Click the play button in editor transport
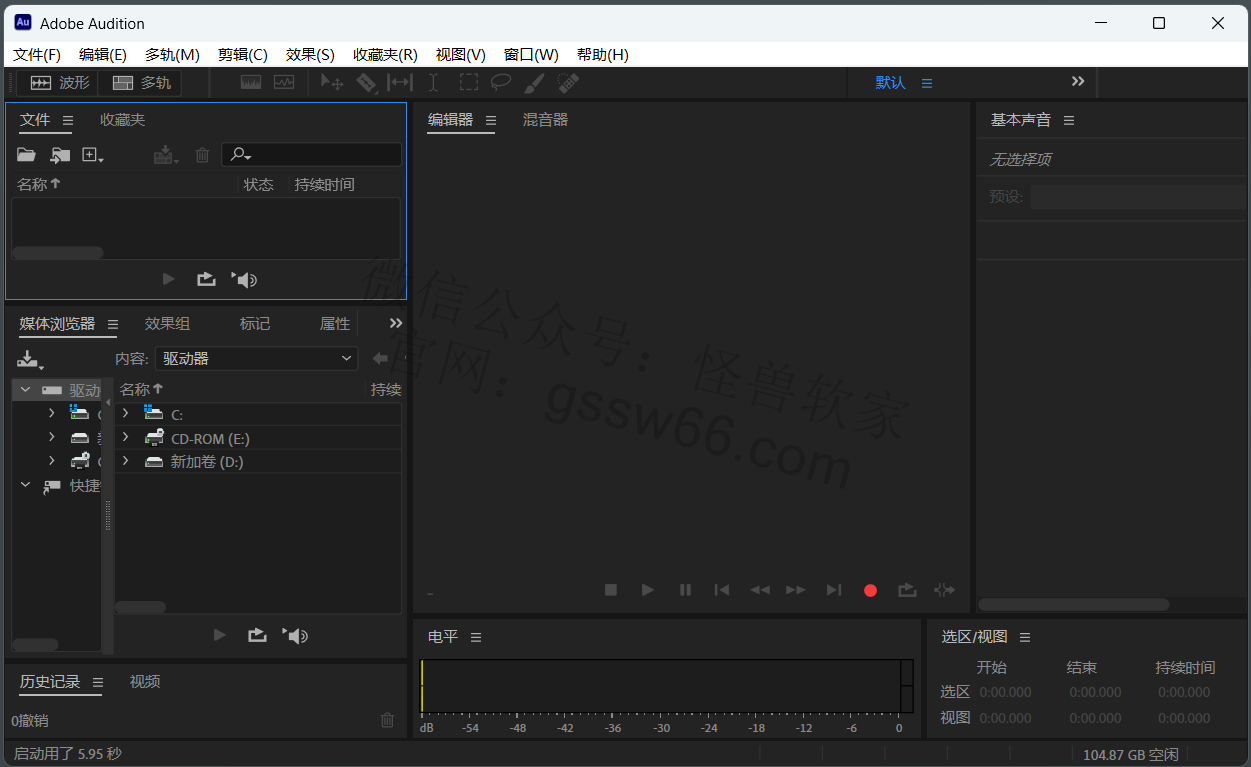Screen dimensions: 1251x767 (x=648, y=590)
